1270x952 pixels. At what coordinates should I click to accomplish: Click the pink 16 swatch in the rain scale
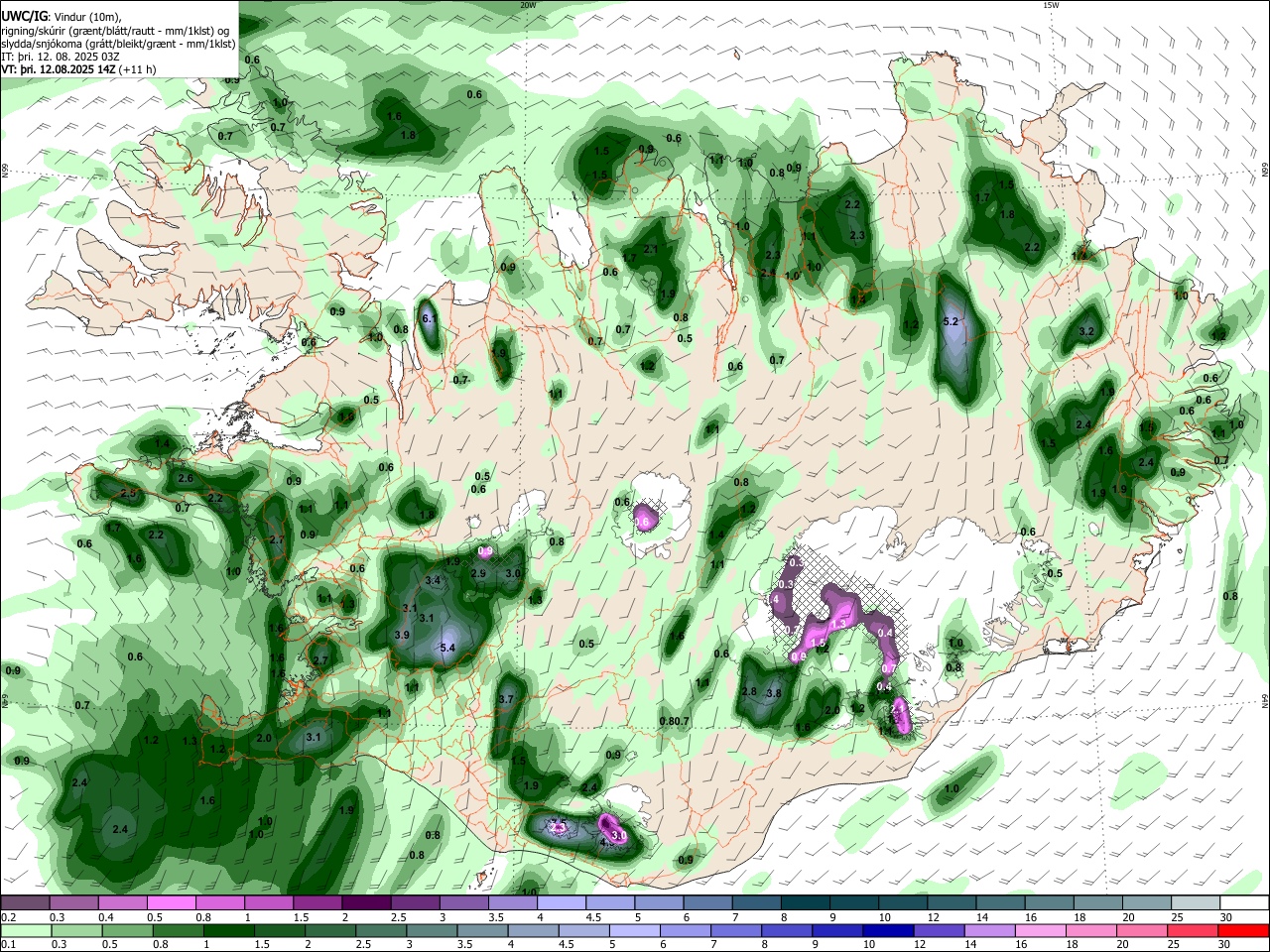pyautogui.click(x=1041, y=930)
